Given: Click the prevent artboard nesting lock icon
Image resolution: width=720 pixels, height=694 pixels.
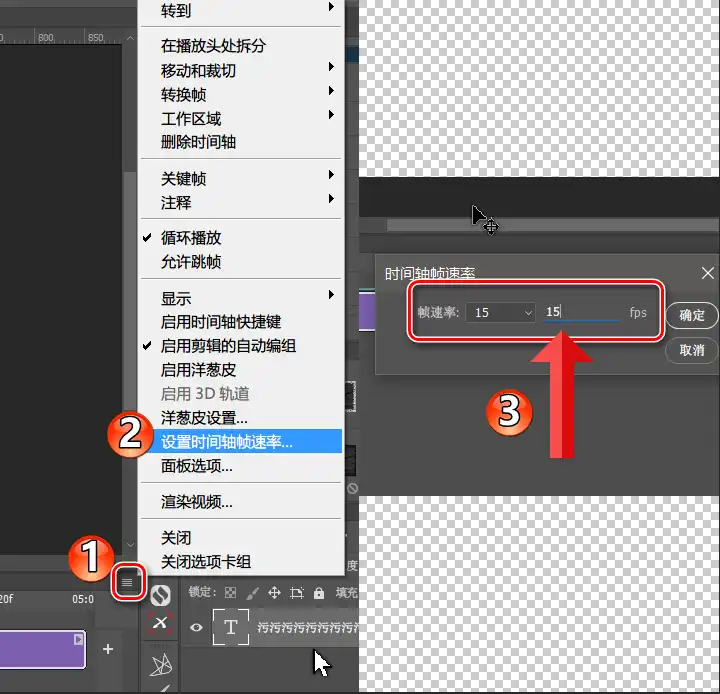Looking at the screenshot, I should (x=296, y=592).
